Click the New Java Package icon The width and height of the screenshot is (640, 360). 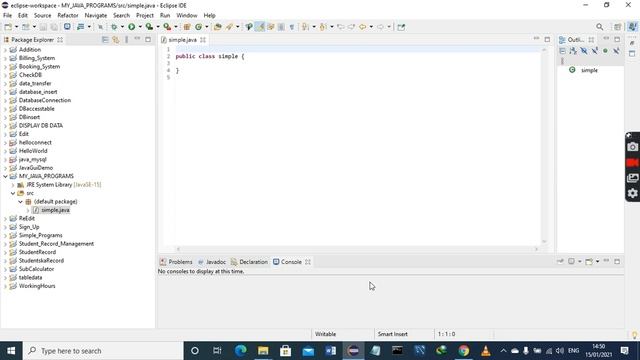187,27
